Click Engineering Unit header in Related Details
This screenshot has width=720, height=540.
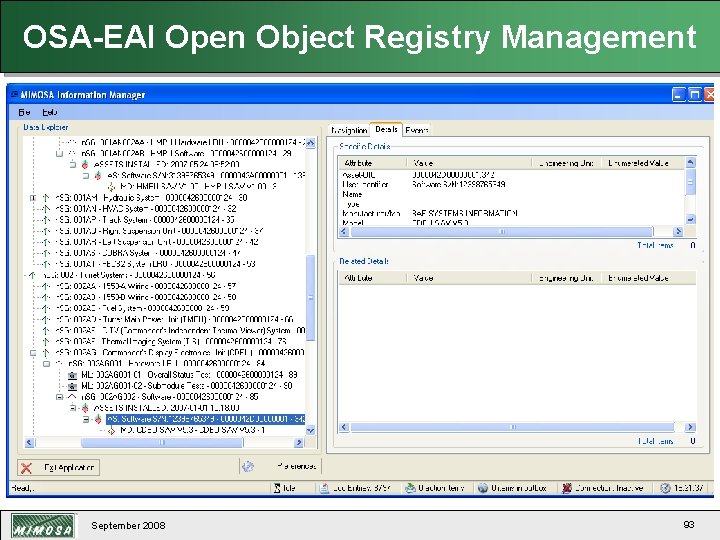566,278
